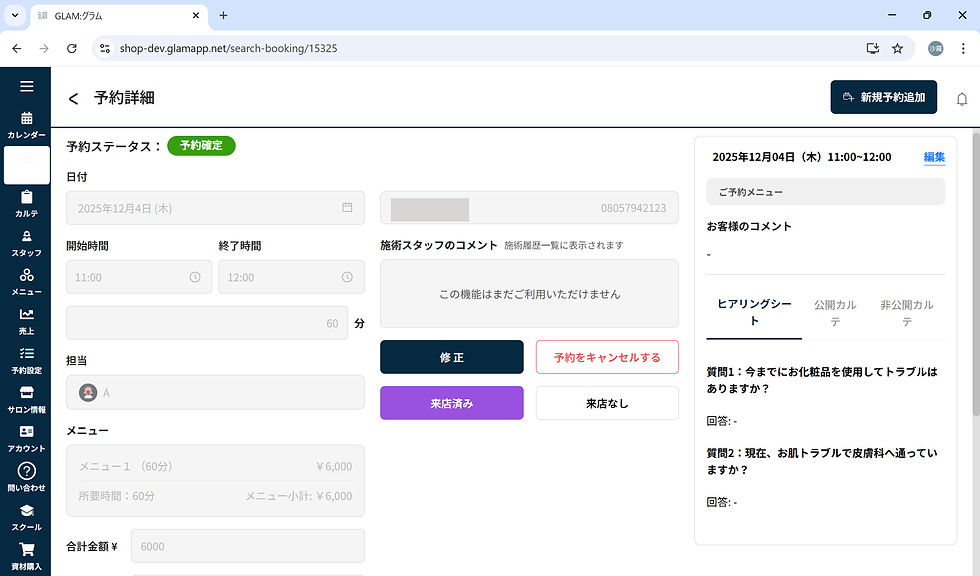The image size is (980, 576).
Task: Open the browser profile avatar
Action: [x=935, y=48]
